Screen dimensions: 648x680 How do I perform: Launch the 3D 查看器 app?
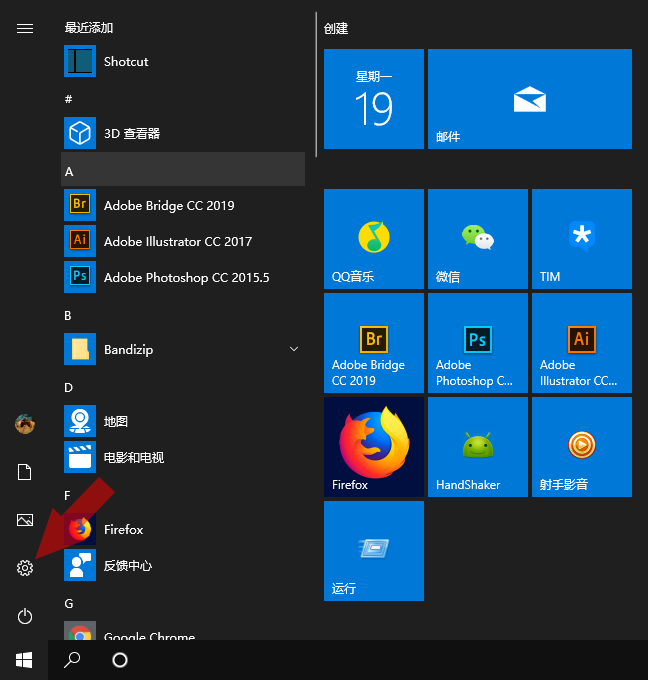183,133
